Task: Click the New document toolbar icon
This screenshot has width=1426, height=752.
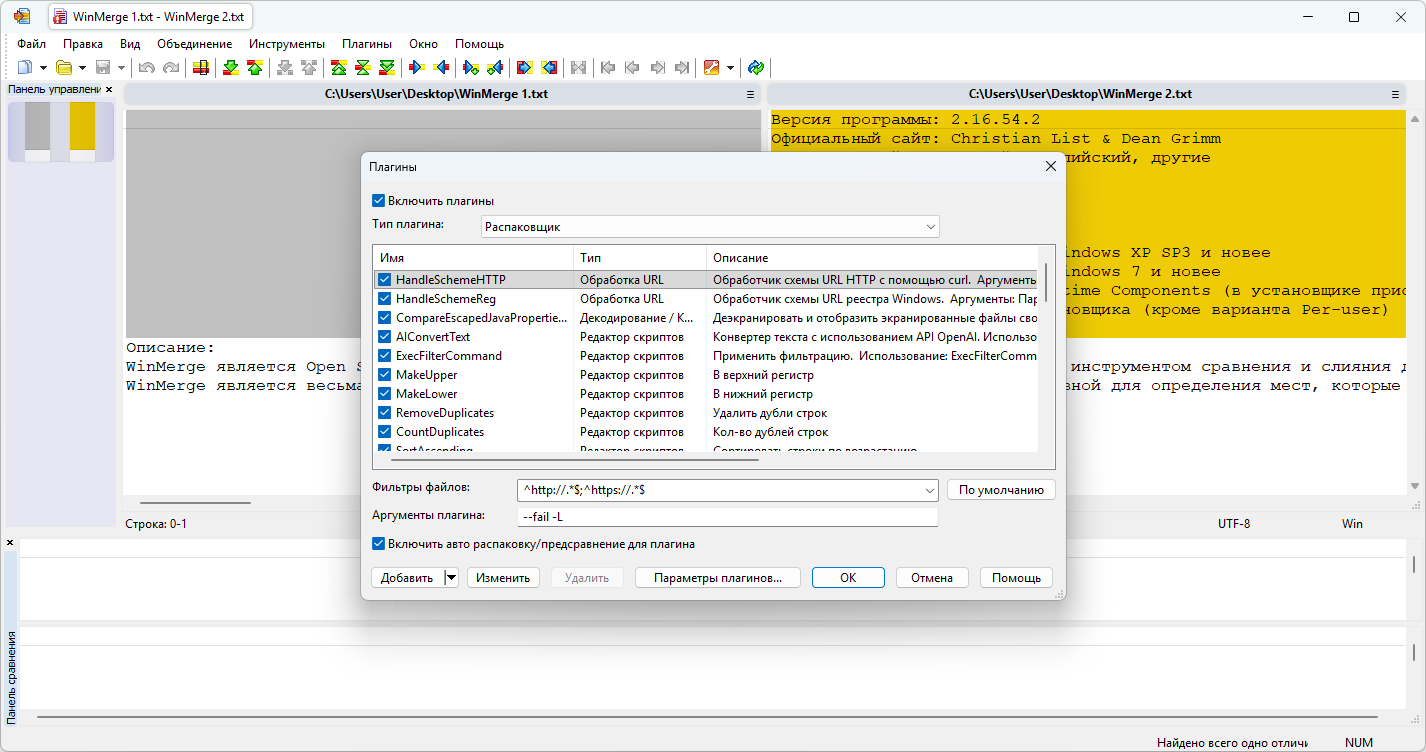Action: pyautogui.click(x=24, y=68)
